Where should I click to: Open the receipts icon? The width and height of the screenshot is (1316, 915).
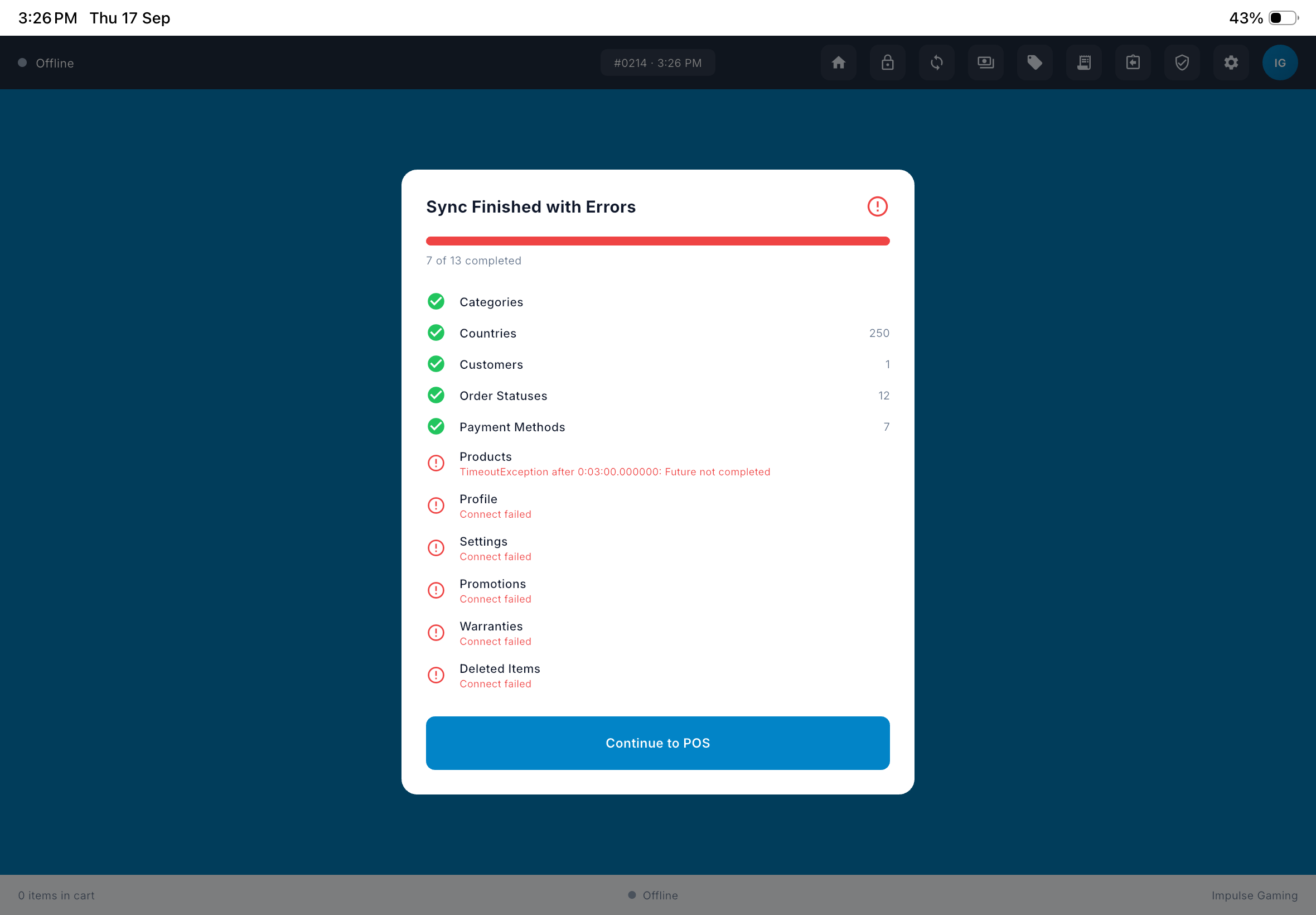click(x=1084, y=62)
